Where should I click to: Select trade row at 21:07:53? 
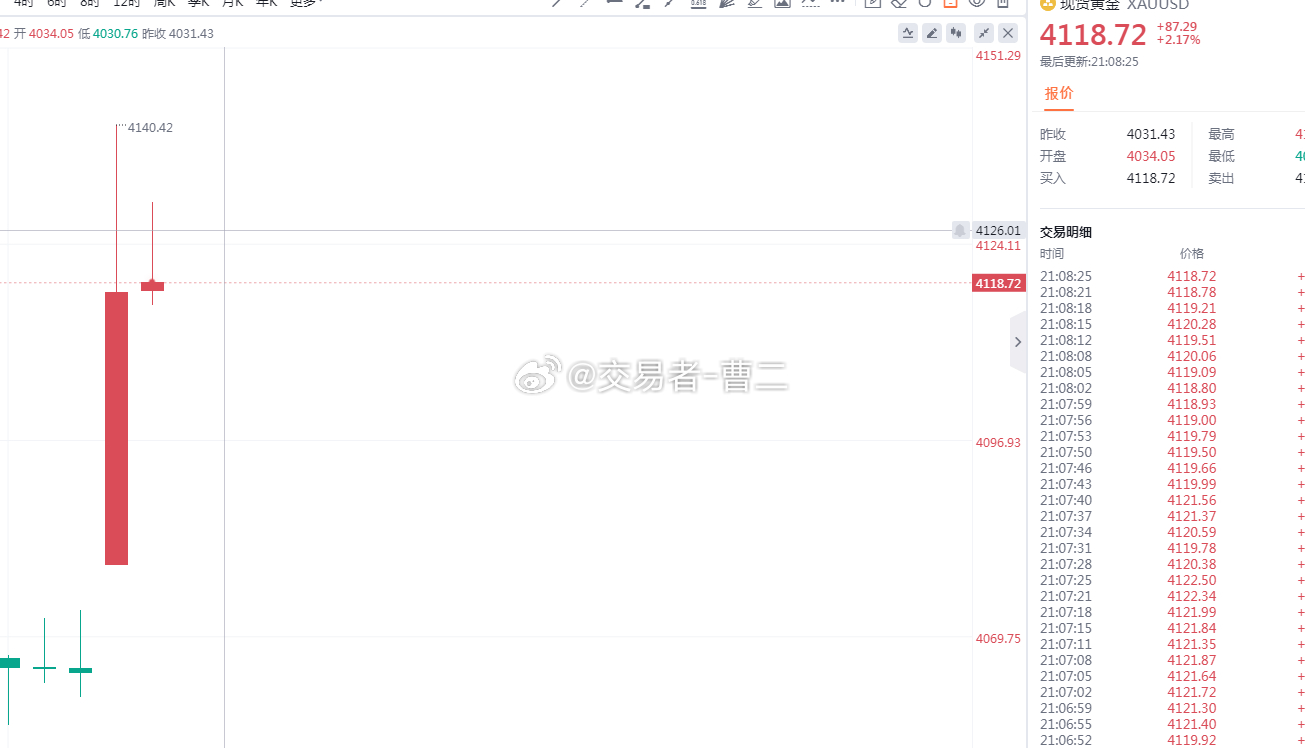pos(1172,436)
